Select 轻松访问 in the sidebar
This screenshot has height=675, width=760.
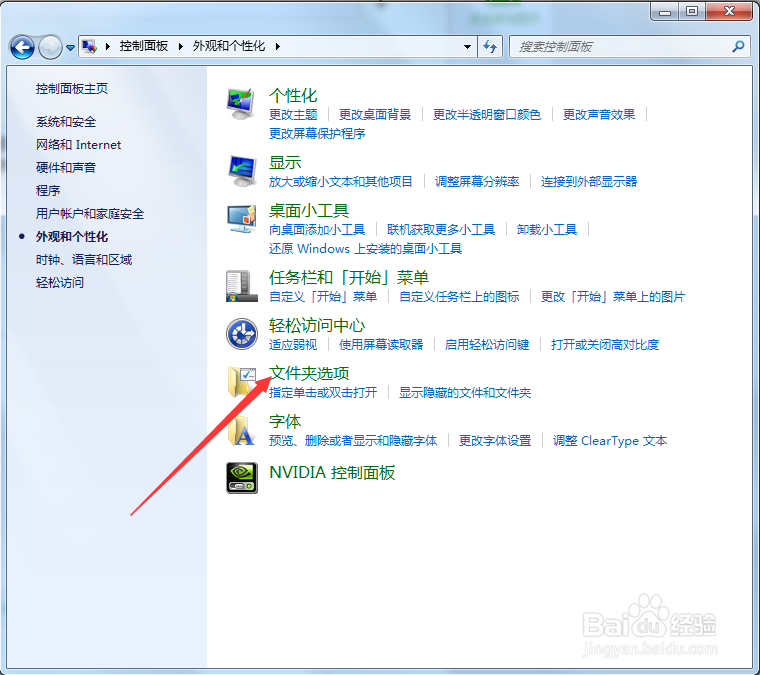[60, 283]
